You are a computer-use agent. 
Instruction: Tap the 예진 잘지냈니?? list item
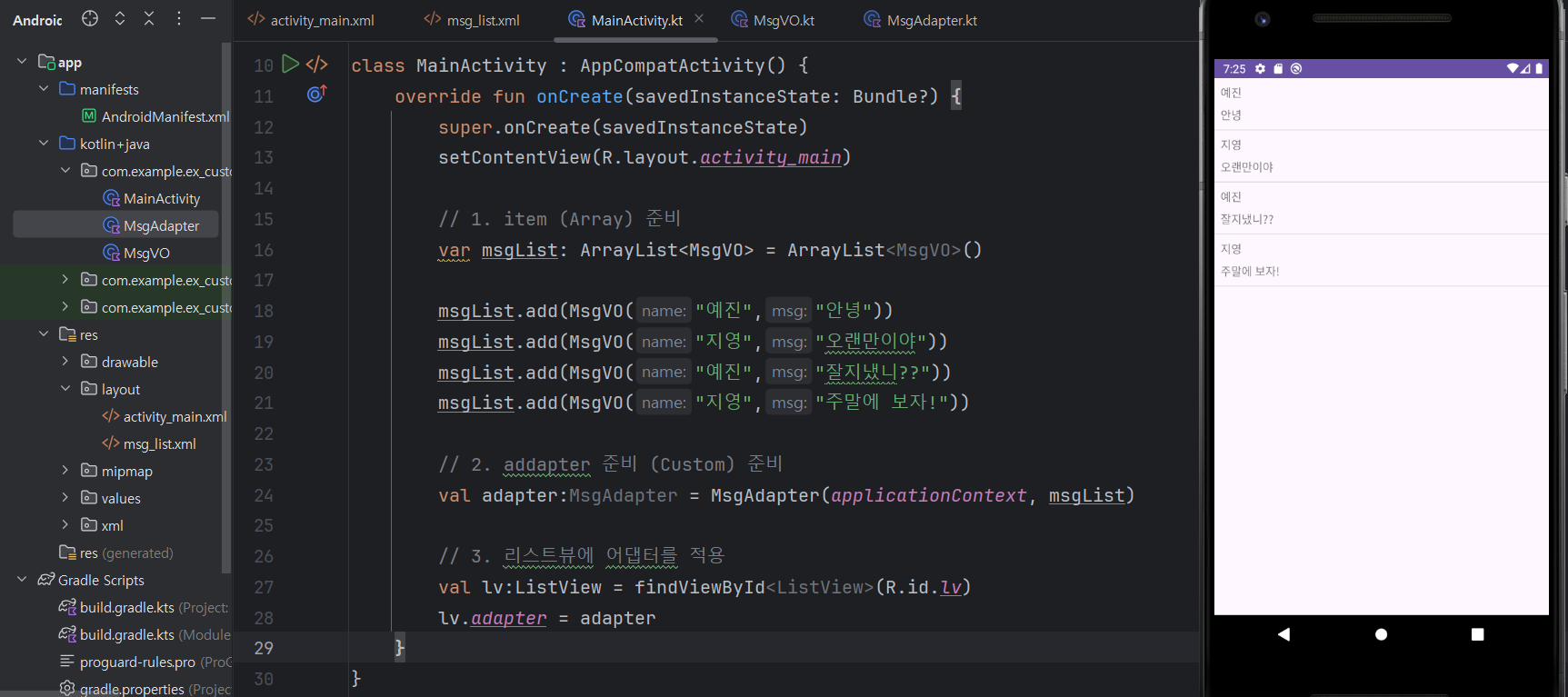pyautogui.click(x=1381, y=208)
